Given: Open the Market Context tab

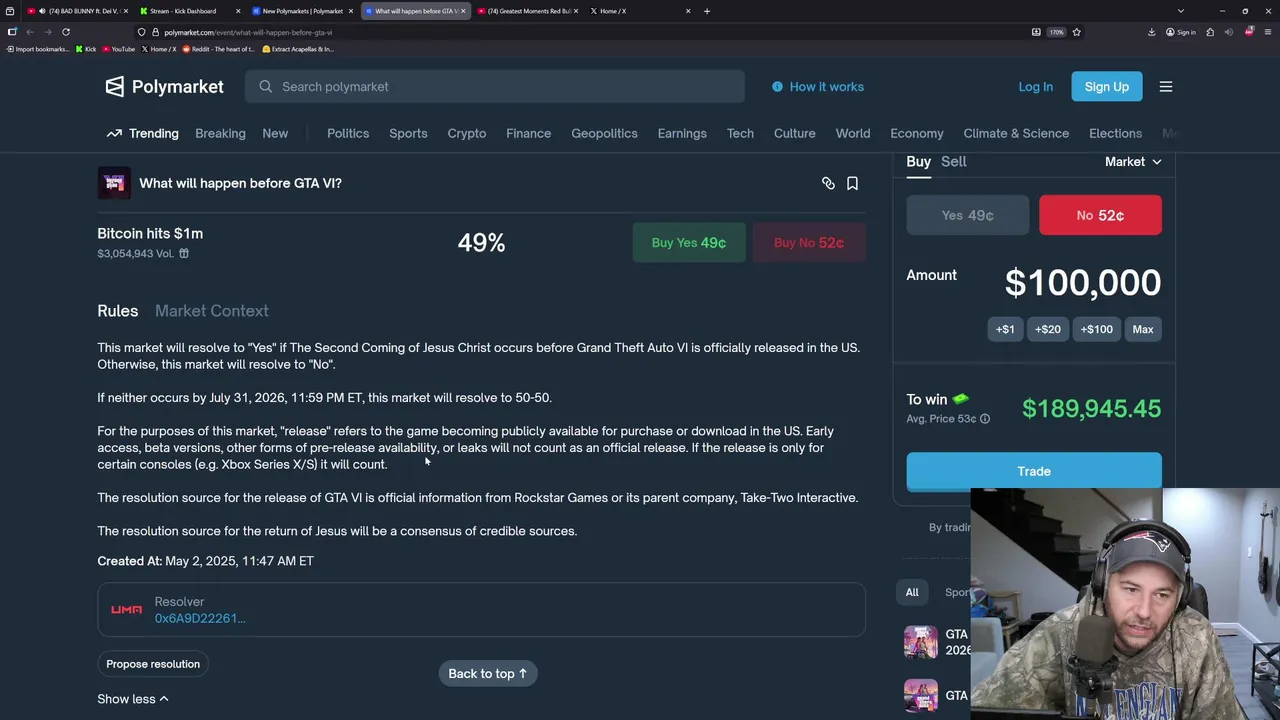Looking at the screenshot, I should coord(212,311).
